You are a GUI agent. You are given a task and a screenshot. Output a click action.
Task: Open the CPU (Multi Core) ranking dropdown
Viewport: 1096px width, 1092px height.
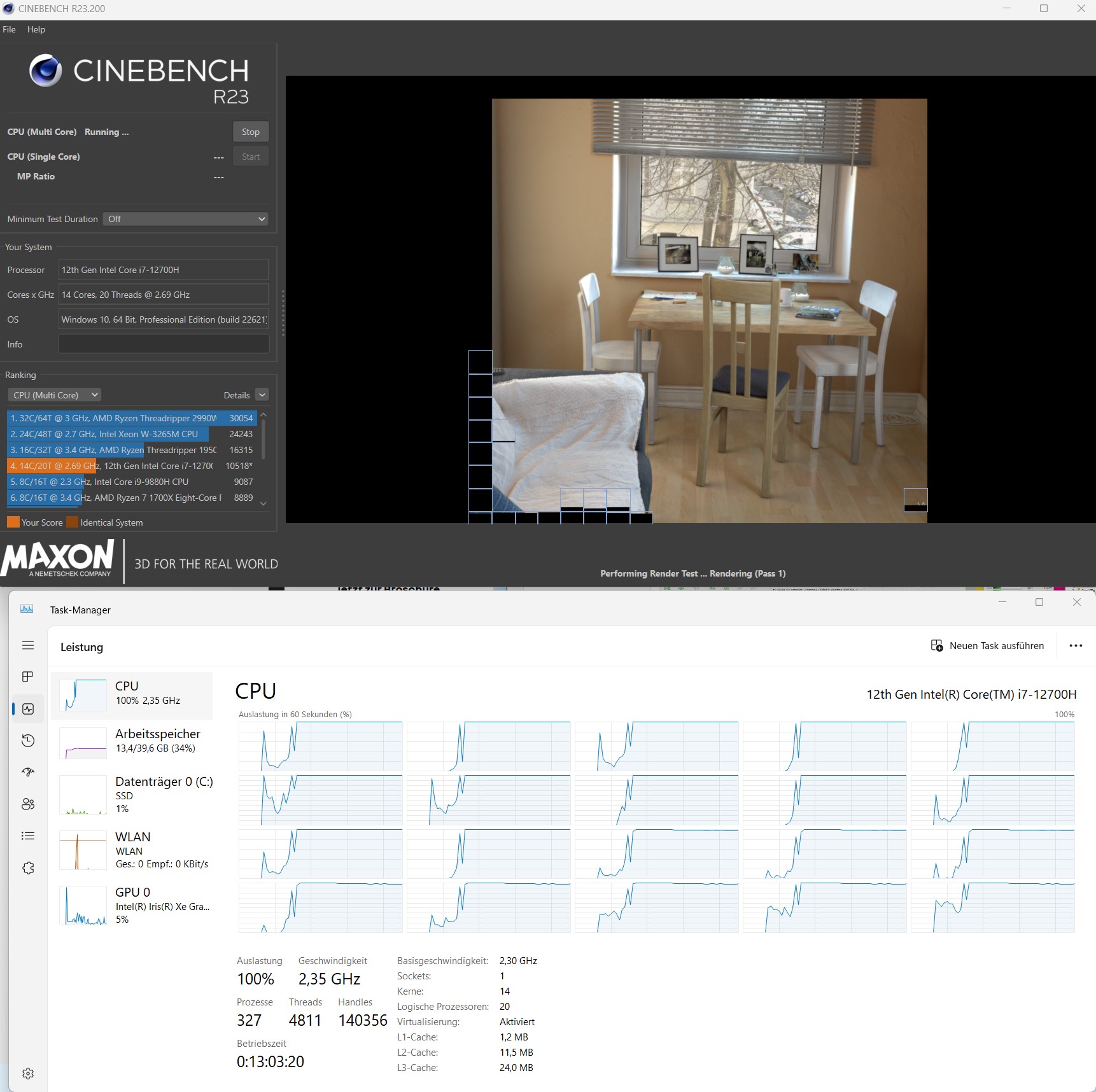[x=55, y=395]
